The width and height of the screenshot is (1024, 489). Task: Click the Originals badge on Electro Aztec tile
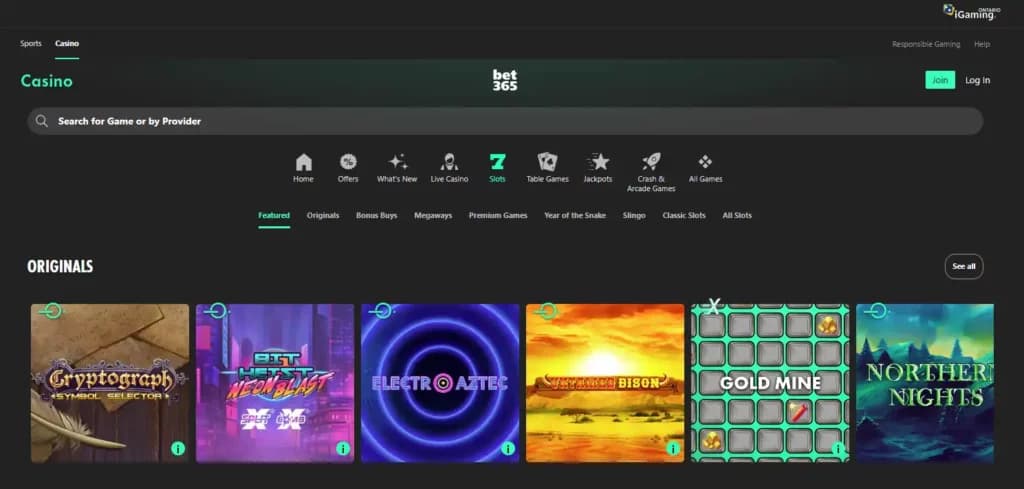pos(381,311)
